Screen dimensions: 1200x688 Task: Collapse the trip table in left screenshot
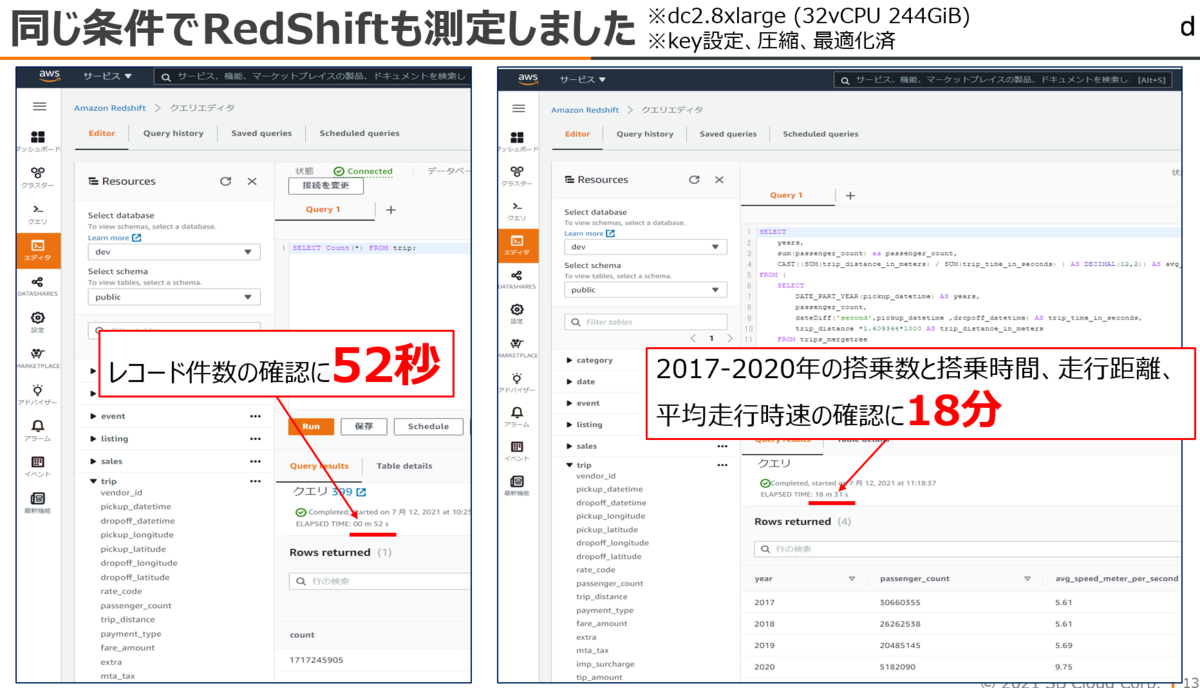(x=93, y=481)
